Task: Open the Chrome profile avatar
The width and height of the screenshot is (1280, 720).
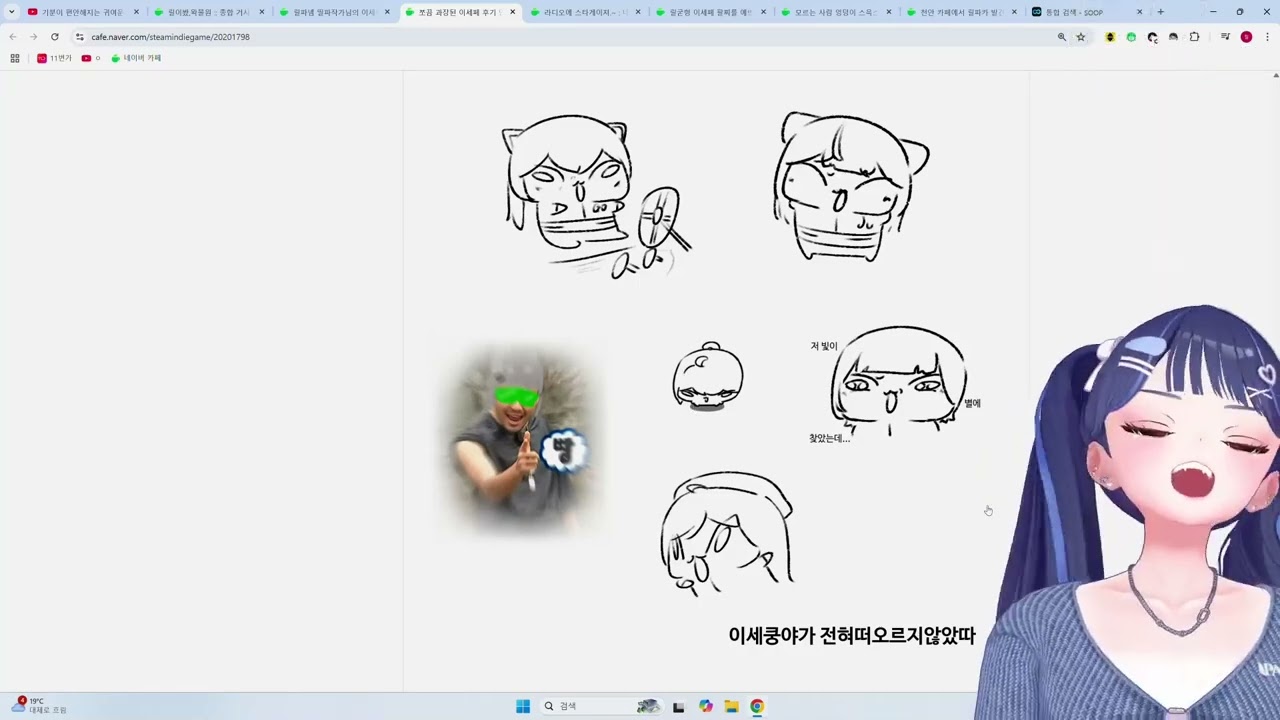Action: point(1246,37)
